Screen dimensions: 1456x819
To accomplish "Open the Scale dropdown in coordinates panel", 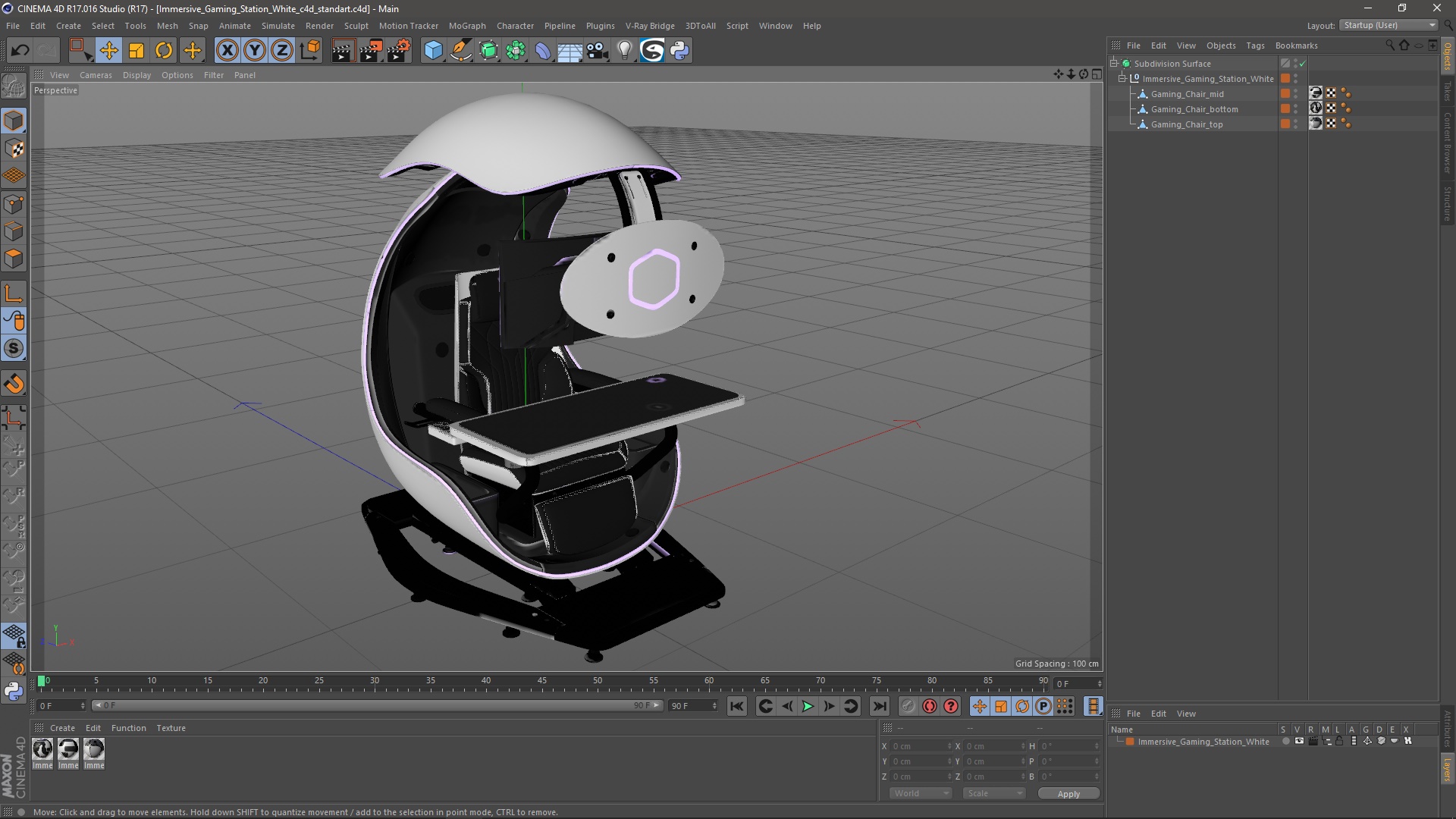I will click(x=994, y=793).
